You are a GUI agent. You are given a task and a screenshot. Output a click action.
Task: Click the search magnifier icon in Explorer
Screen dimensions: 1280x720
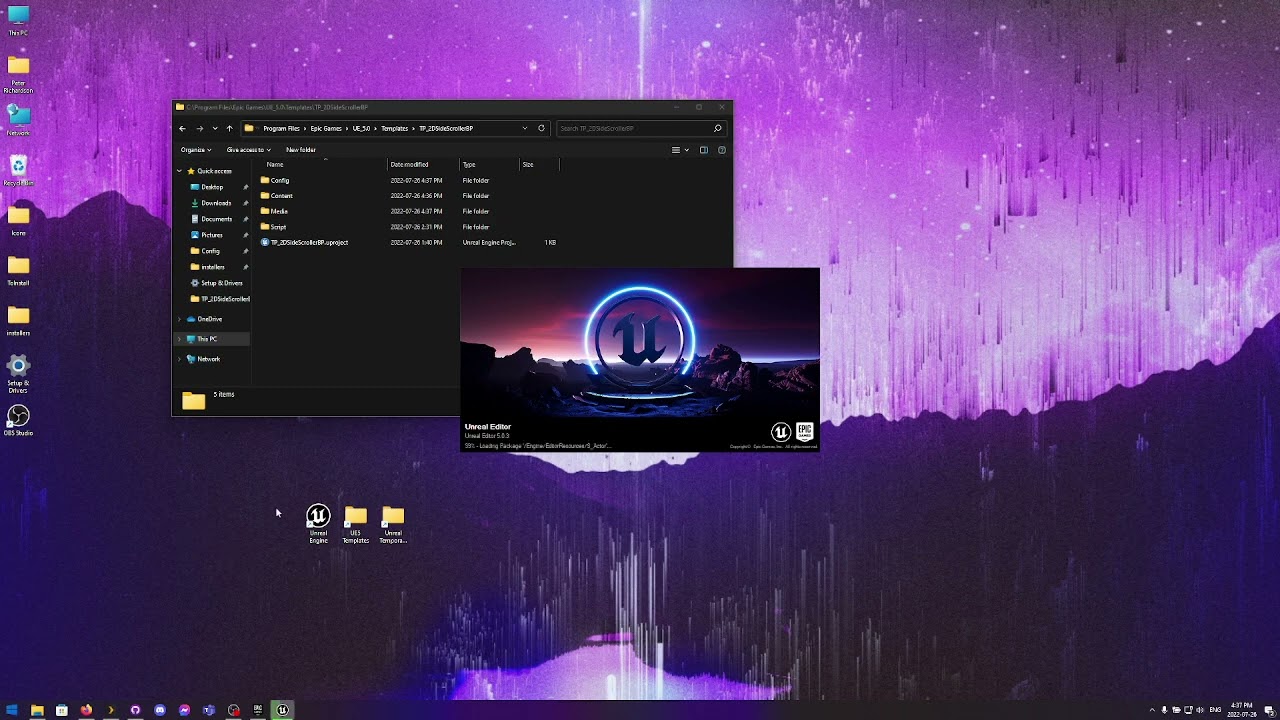pos(717,128)
